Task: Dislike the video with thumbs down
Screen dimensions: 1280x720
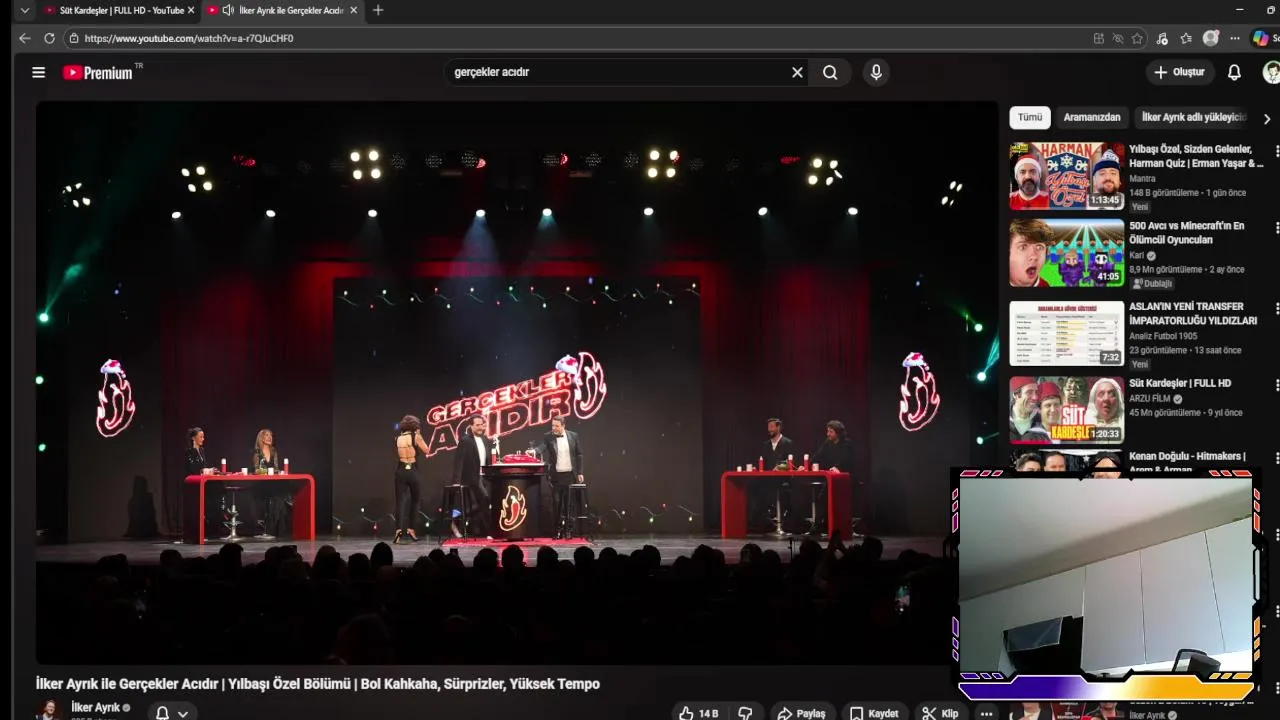Action: pyautogui.click(x=745, y=713)
